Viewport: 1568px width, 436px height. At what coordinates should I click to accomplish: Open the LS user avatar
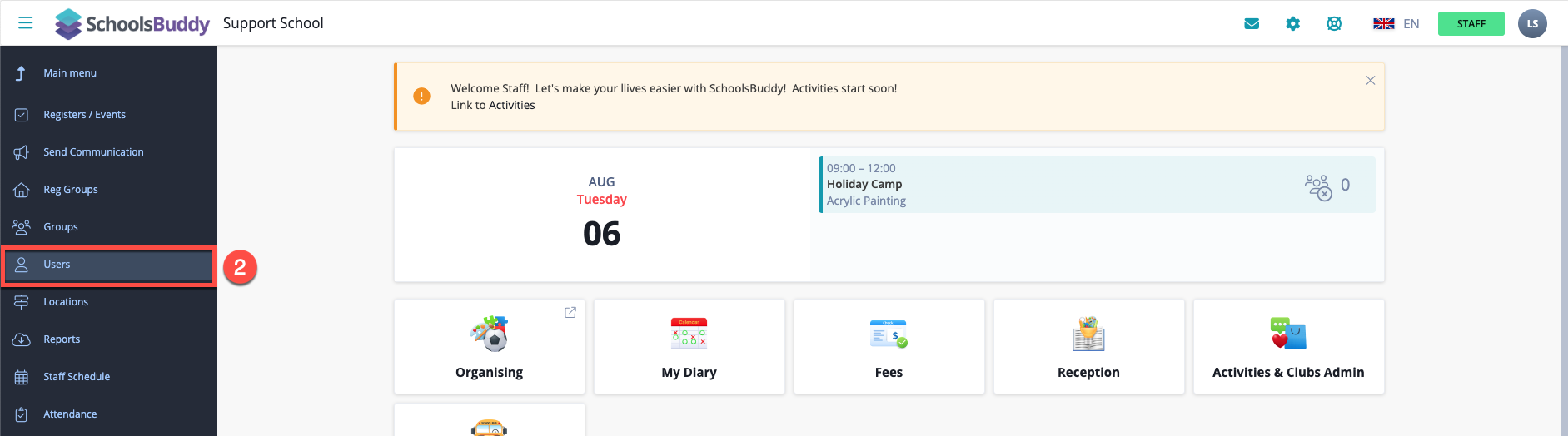click(1531, 24)
